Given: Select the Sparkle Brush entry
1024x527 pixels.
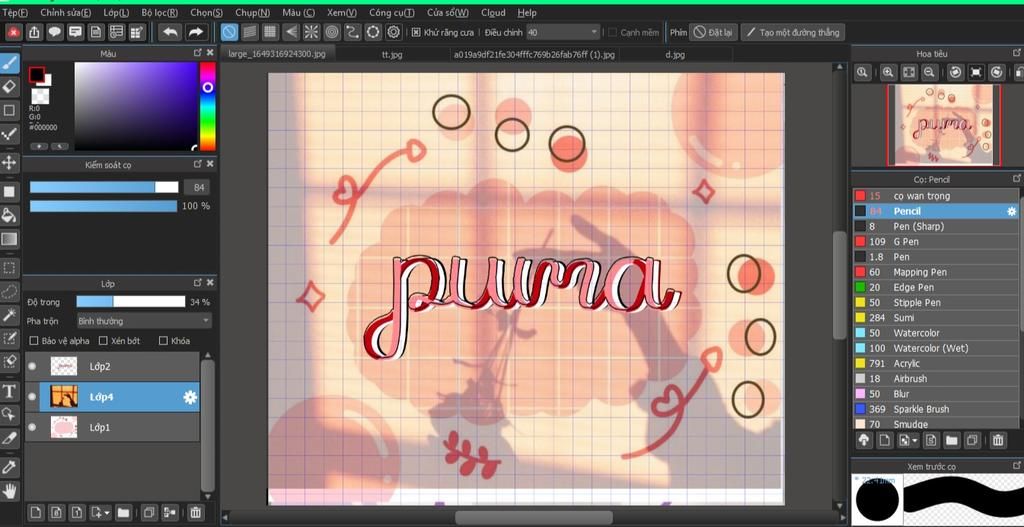Looking at the screenshot, I should [x=935, y=409].
